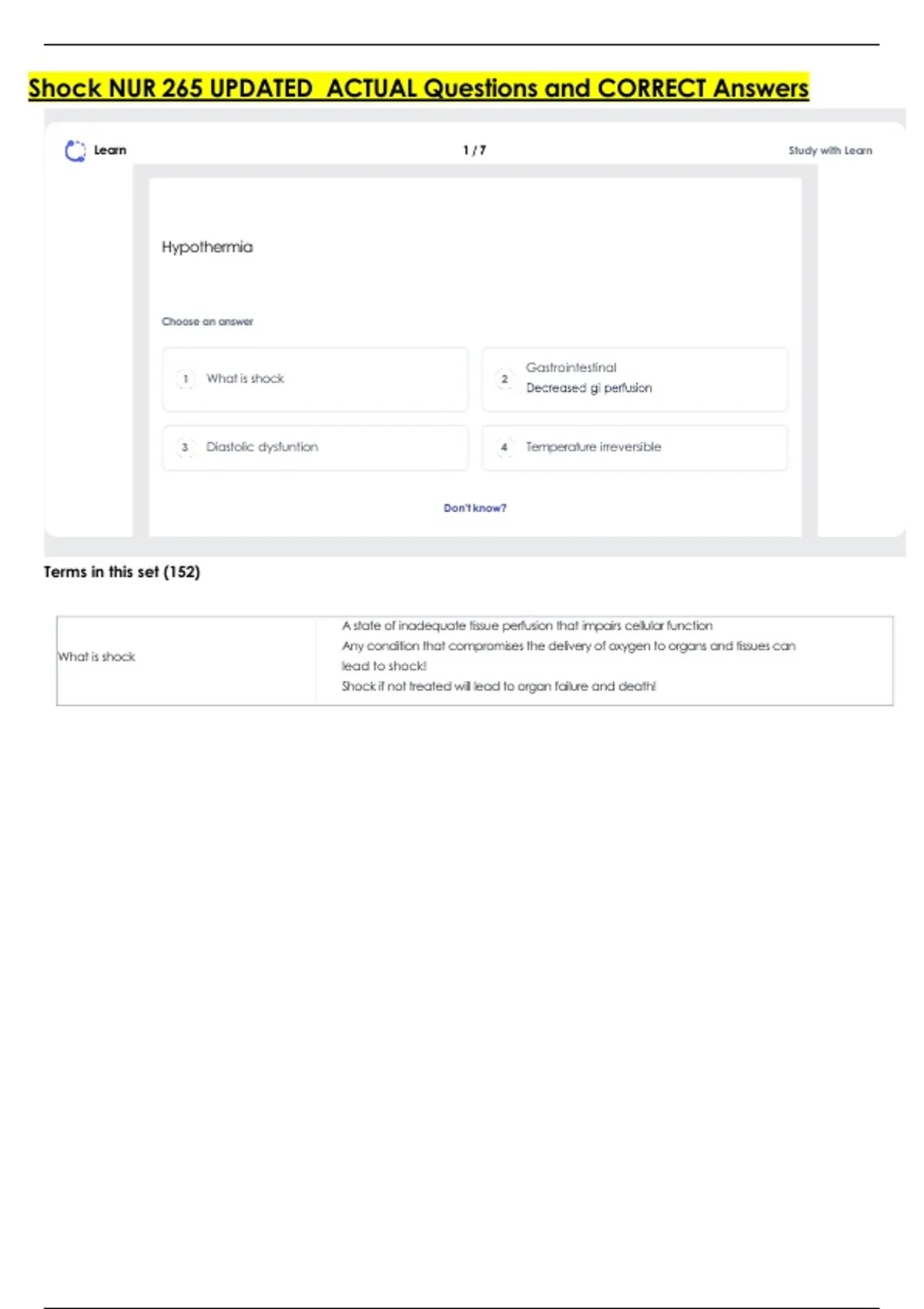This screenshot has width=924, height=1309.
Task: Click the 1 / 7 progress indicator
Action: pos(474,151)
